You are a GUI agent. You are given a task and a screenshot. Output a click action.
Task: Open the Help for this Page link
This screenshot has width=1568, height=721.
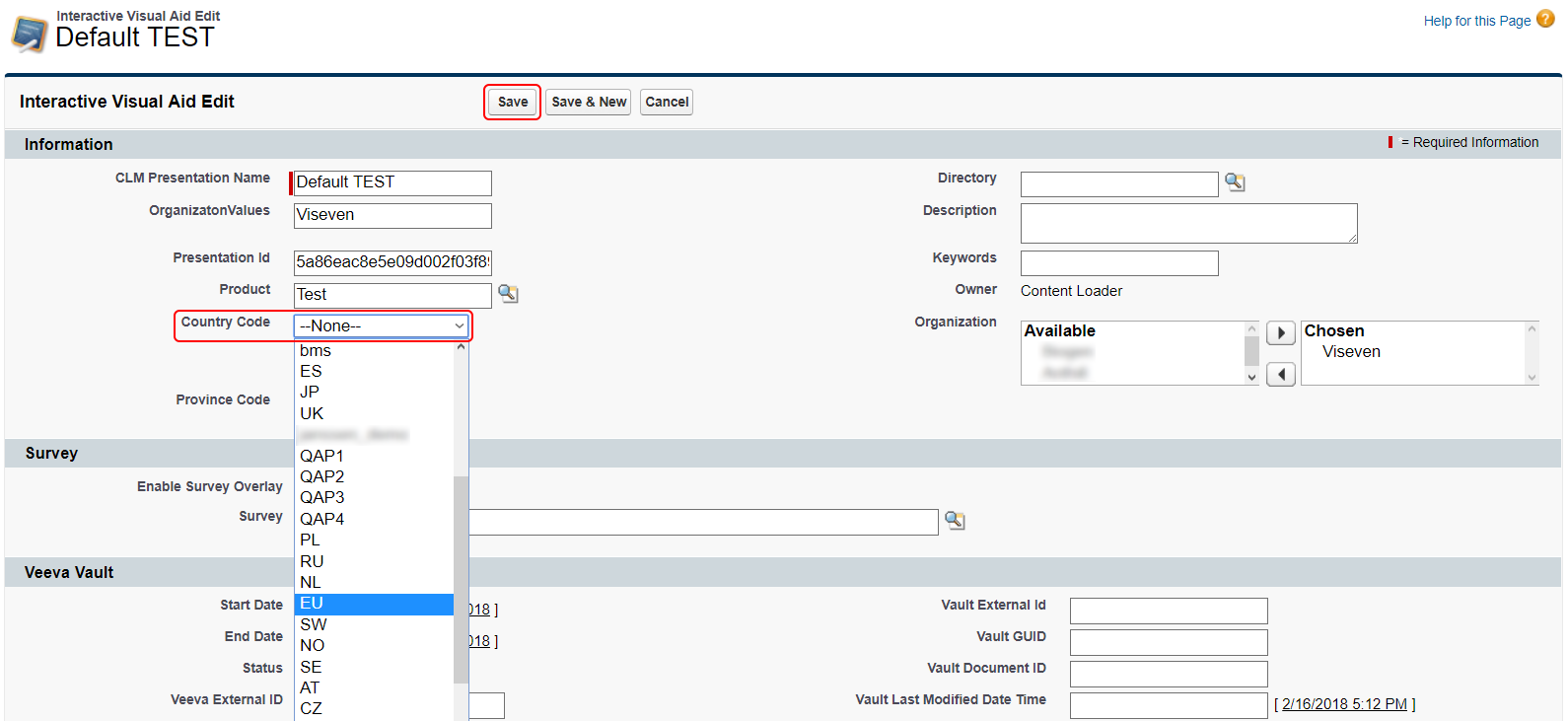[x=1476, y=21]
